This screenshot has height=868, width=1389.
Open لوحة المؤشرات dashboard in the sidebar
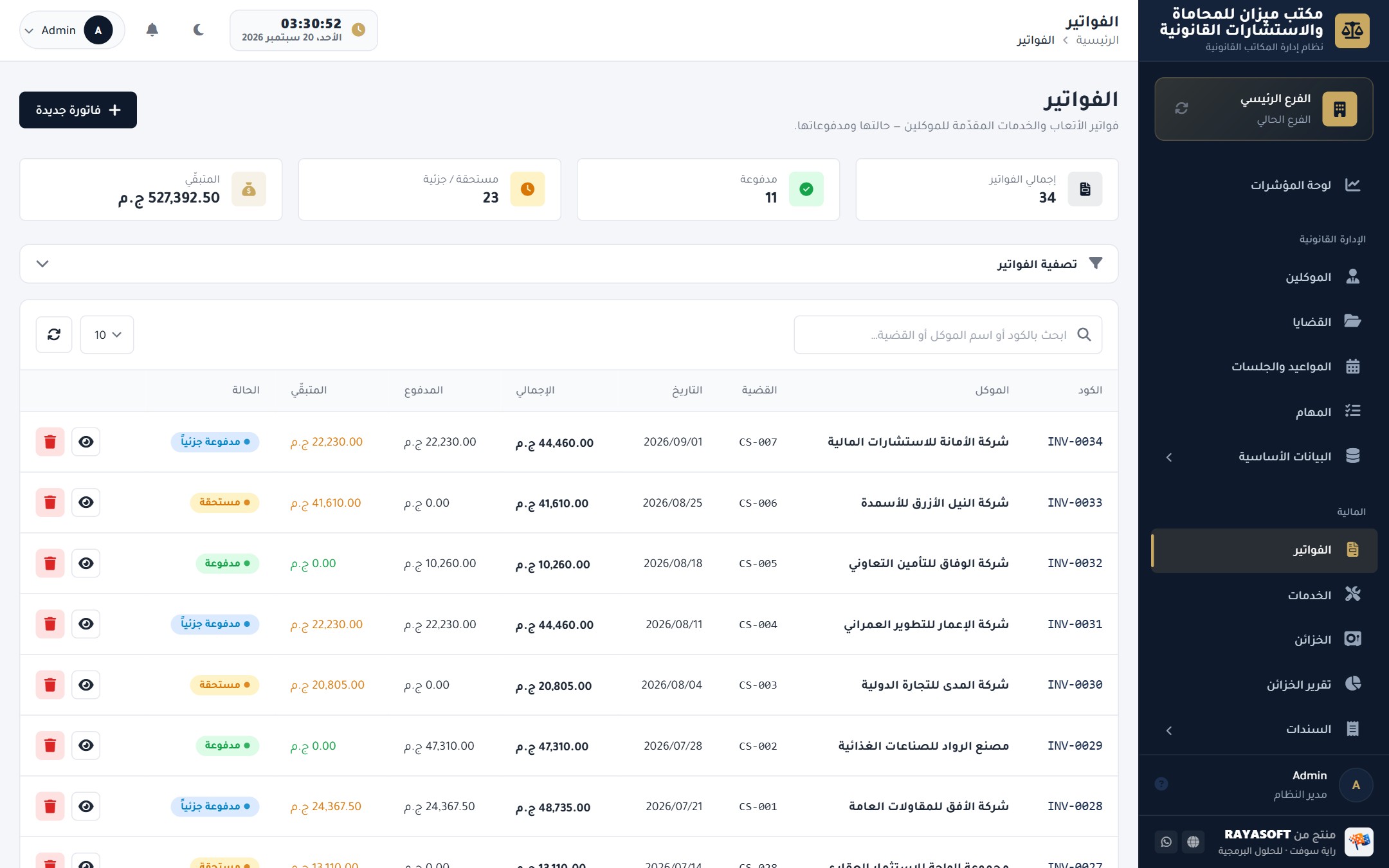click(1264, 185)
